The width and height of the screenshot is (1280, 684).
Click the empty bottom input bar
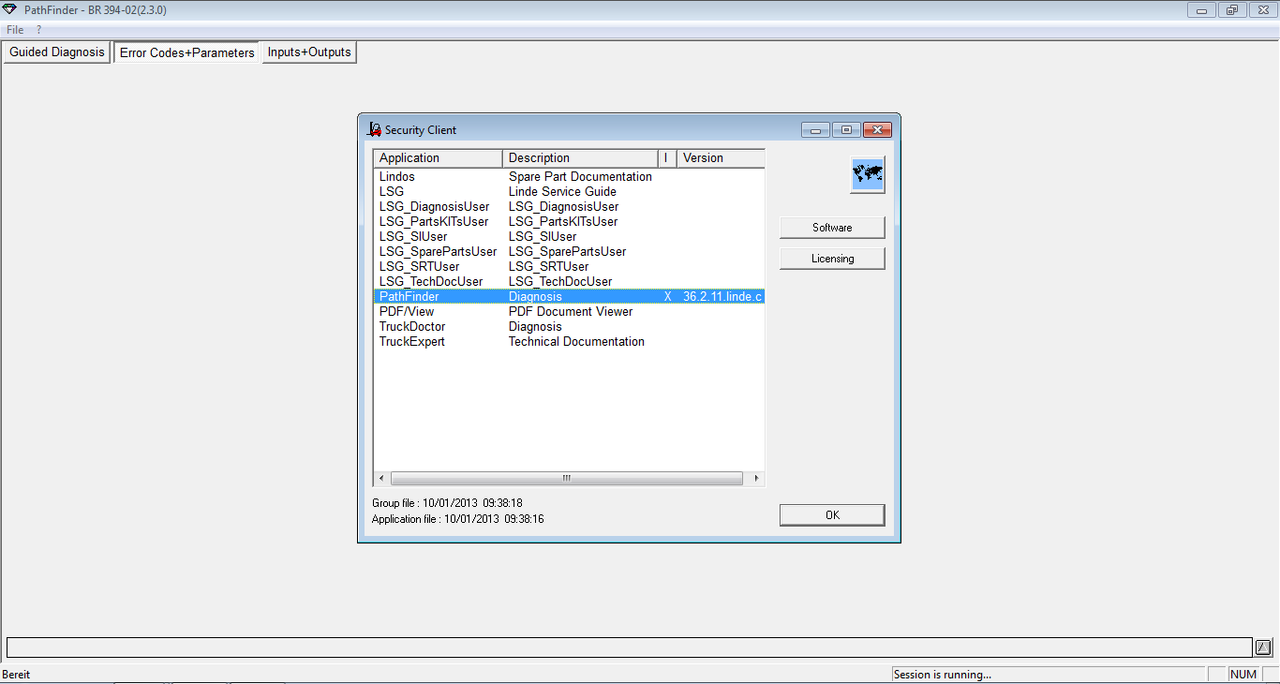click(x=629, y=647)
